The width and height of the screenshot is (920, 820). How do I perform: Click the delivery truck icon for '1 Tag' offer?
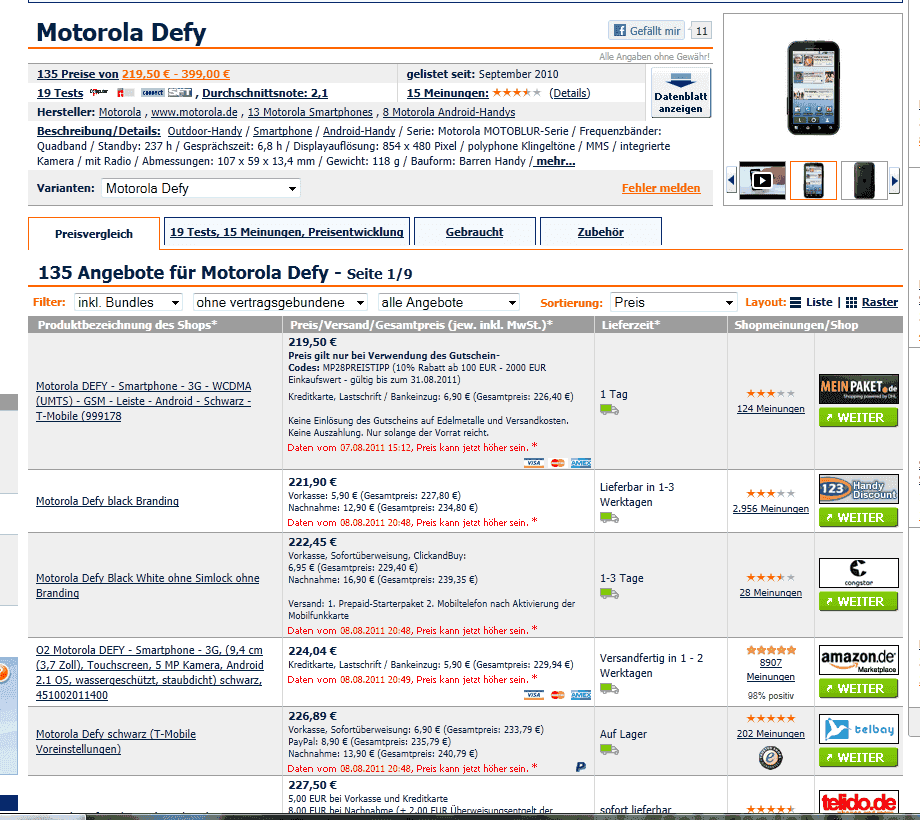coord(609,409)
